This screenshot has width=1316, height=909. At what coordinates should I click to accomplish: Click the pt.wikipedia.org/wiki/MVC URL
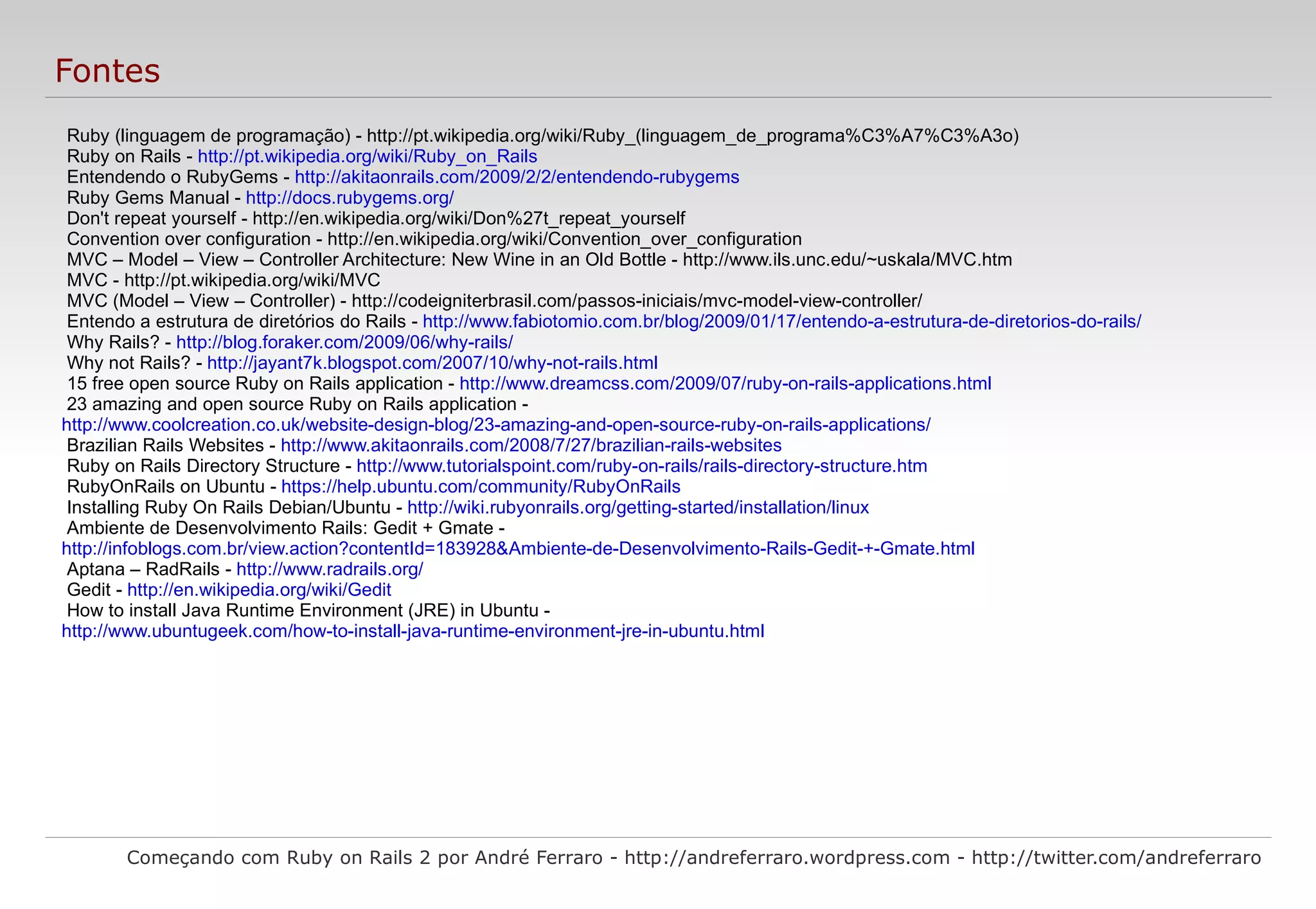click(252, 280)
